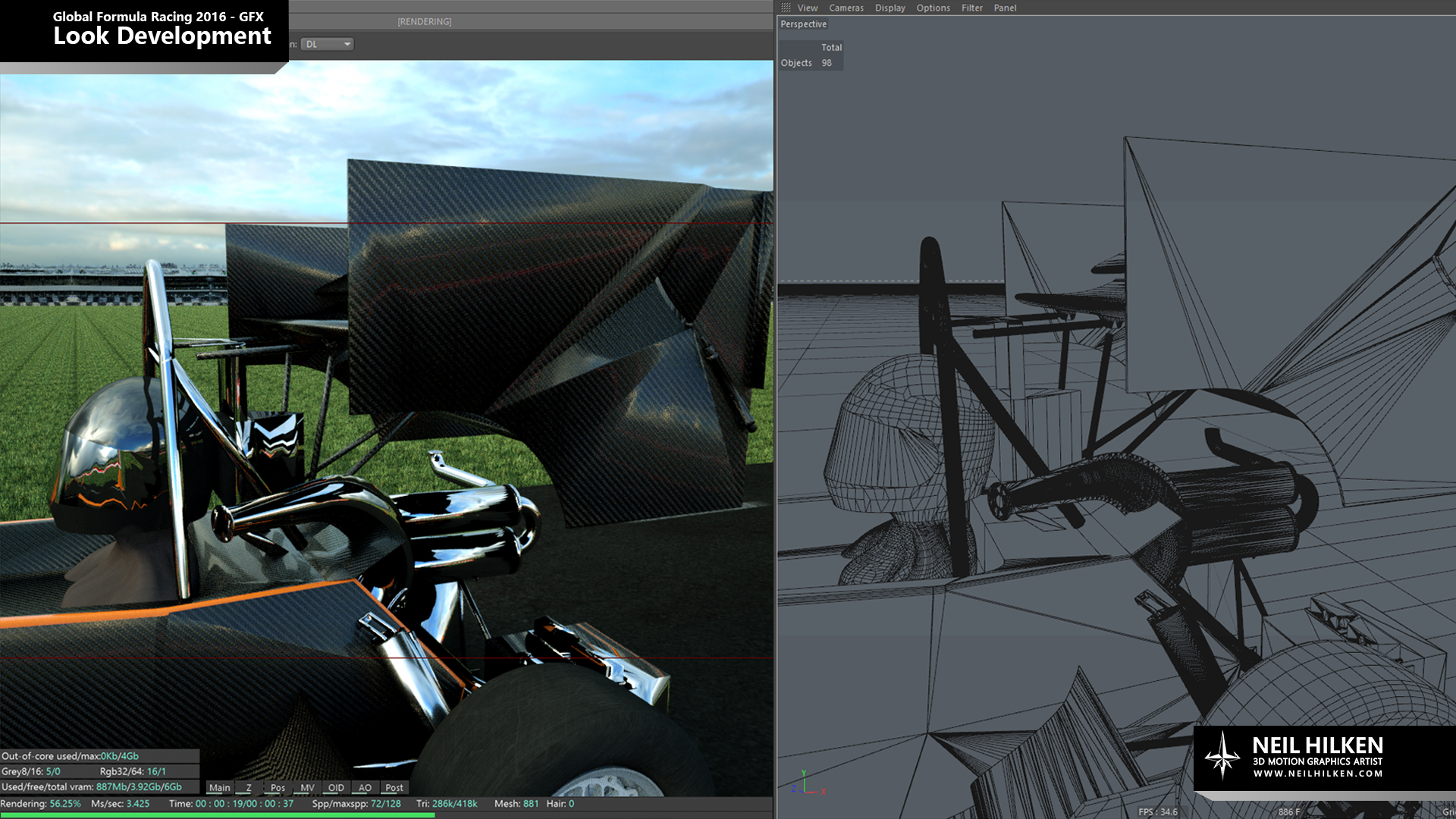Switch to the AO pass tab
Screen dimensions: 1456x819
click(365, 788)
